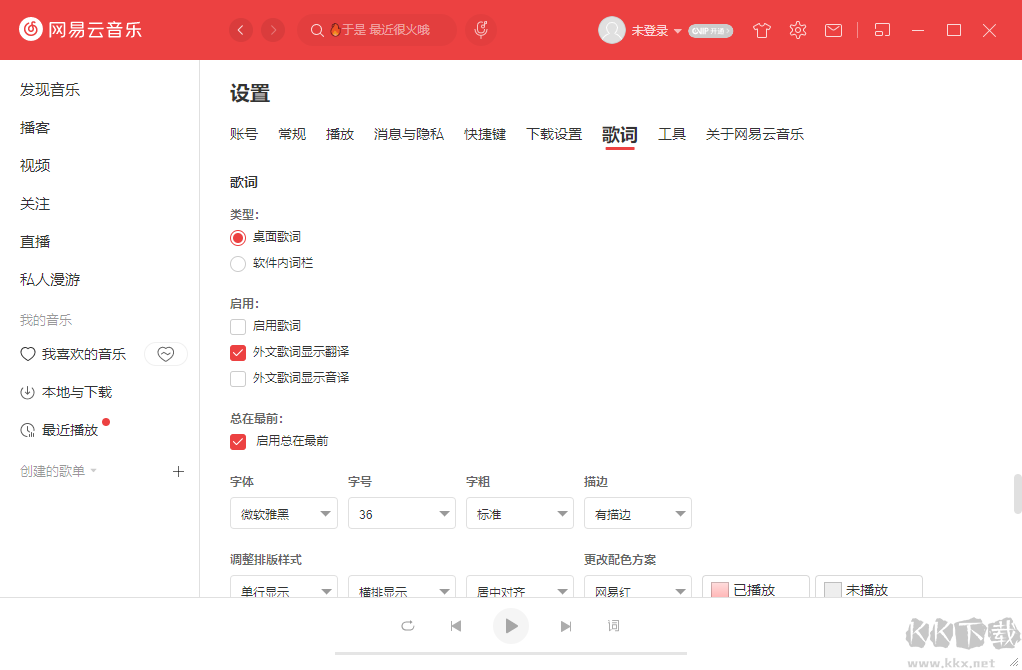The height and width of the screenshot is (670, 1022).
Task: Switch to the 下载设置 tab
Action: (554, 133)
